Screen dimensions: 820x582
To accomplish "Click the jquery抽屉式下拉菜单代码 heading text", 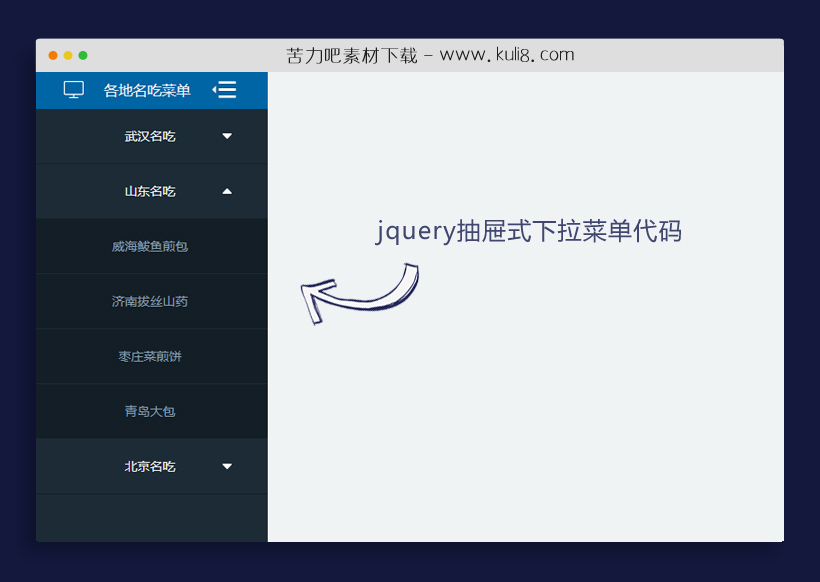I will tap(530, 231).
